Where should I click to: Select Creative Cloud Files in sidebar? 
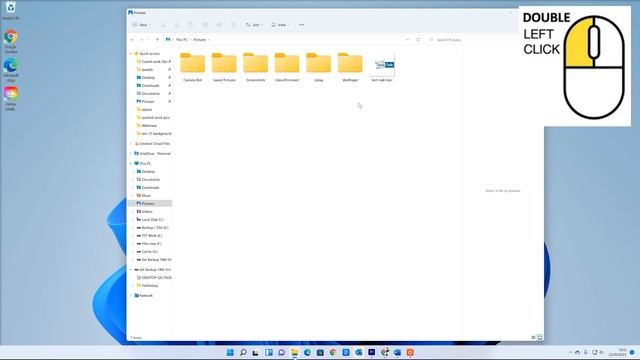click(152, 144)
